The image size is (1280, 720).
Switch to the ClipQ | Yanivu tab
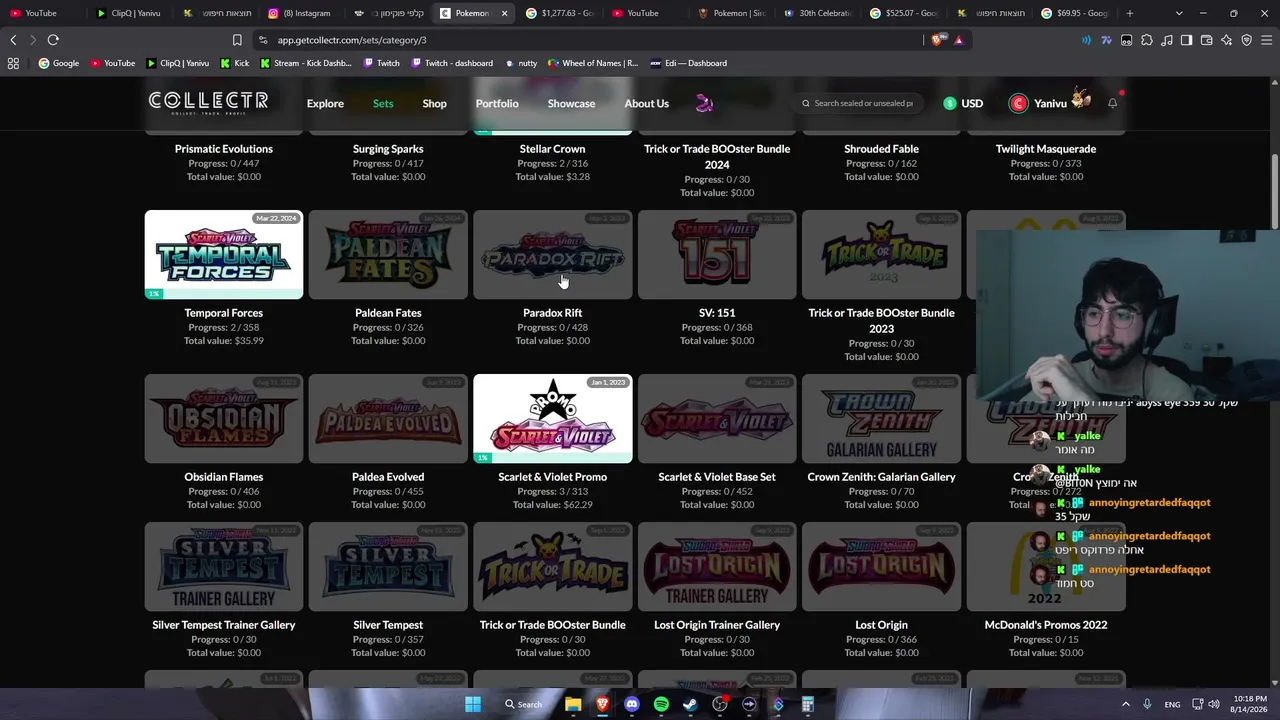[x=130, y=13]
